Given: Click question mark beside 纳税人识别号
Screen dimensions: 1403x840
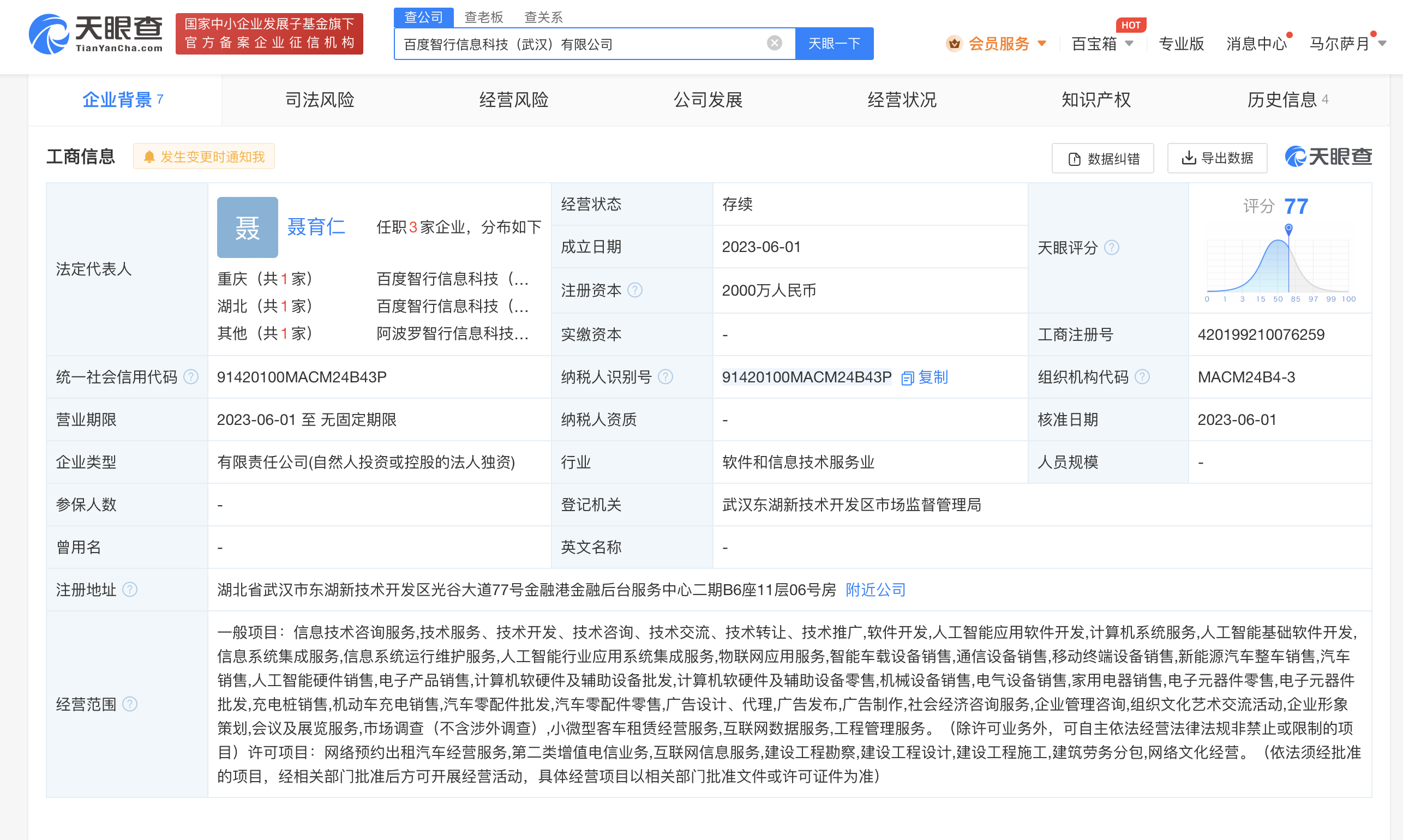Looking at the screenshot, I should 665,377.
